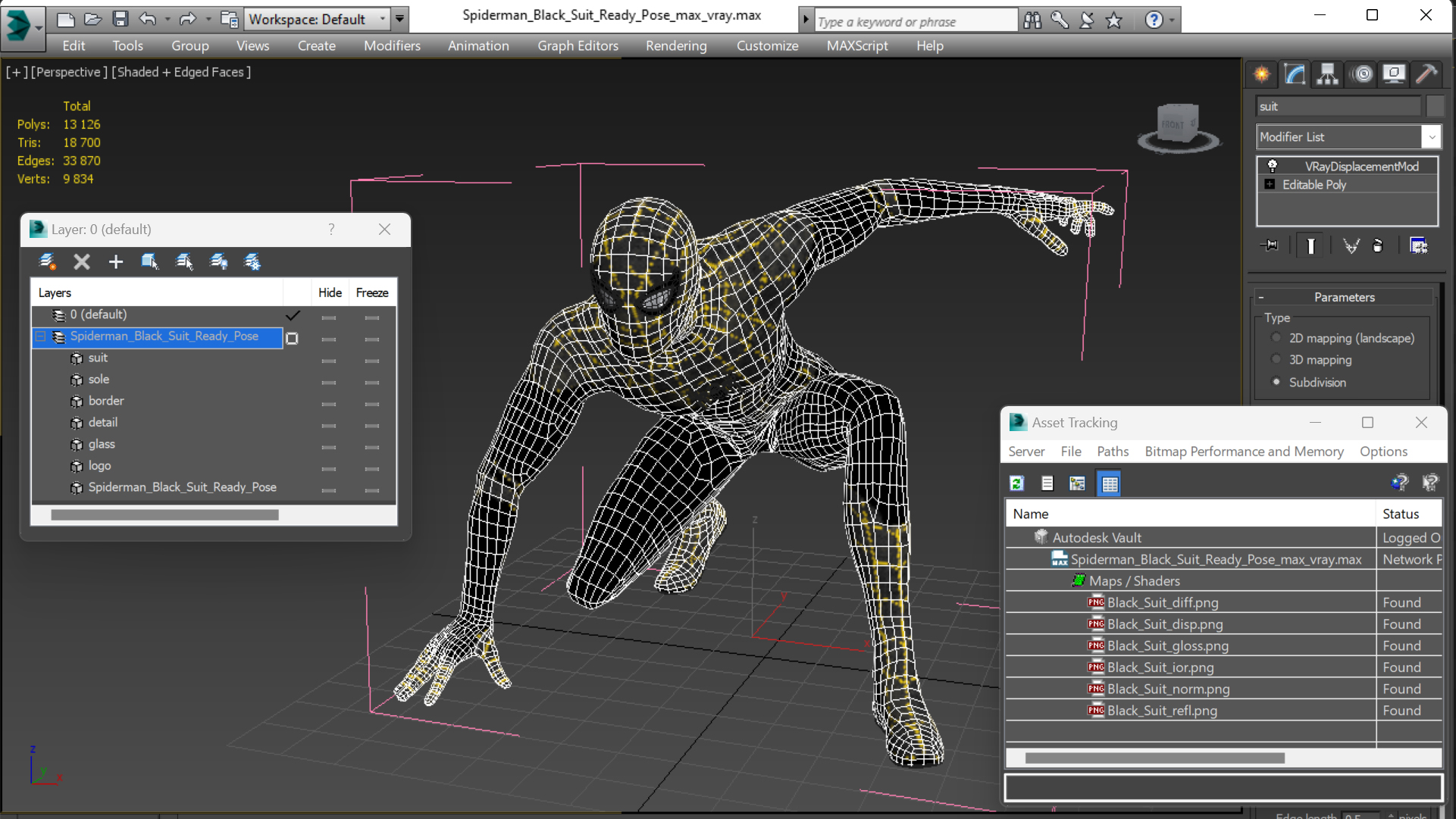Toggle Freeze for sole object
1456x819 pixels.
click(371, 382)
